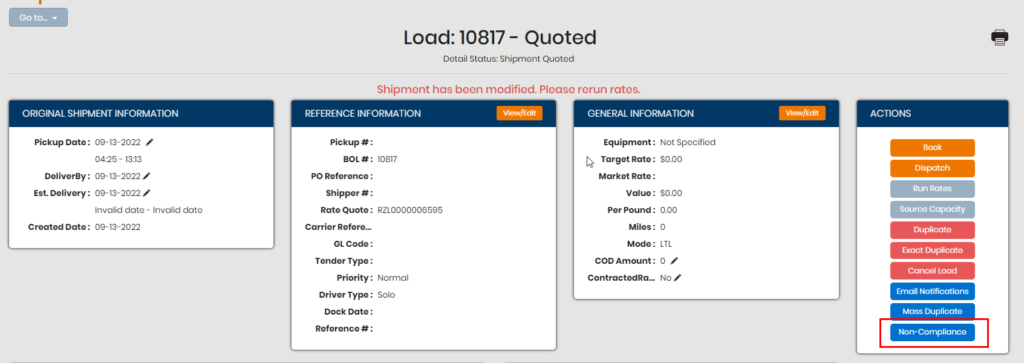1024x363 pixels.
Task: Click the Market Rate label
Action: click(x=627, y=176)
